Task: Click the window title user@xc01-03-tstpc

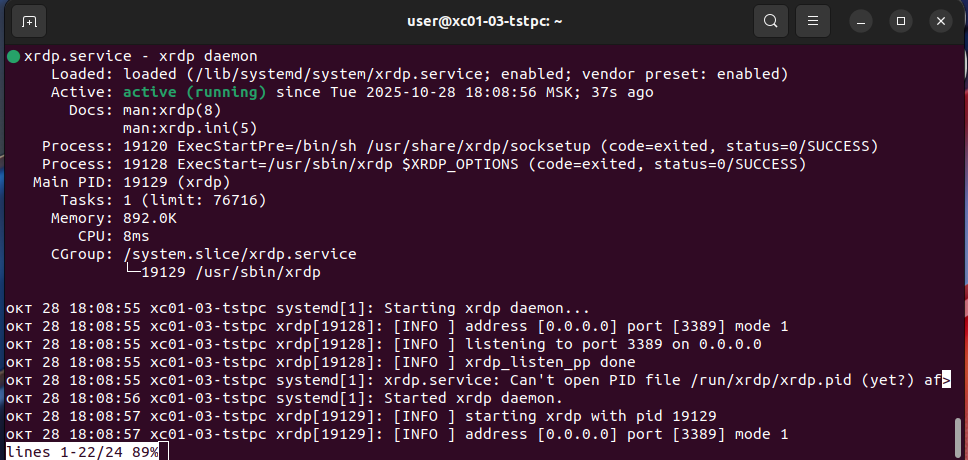Action: [x=483, y=20]
